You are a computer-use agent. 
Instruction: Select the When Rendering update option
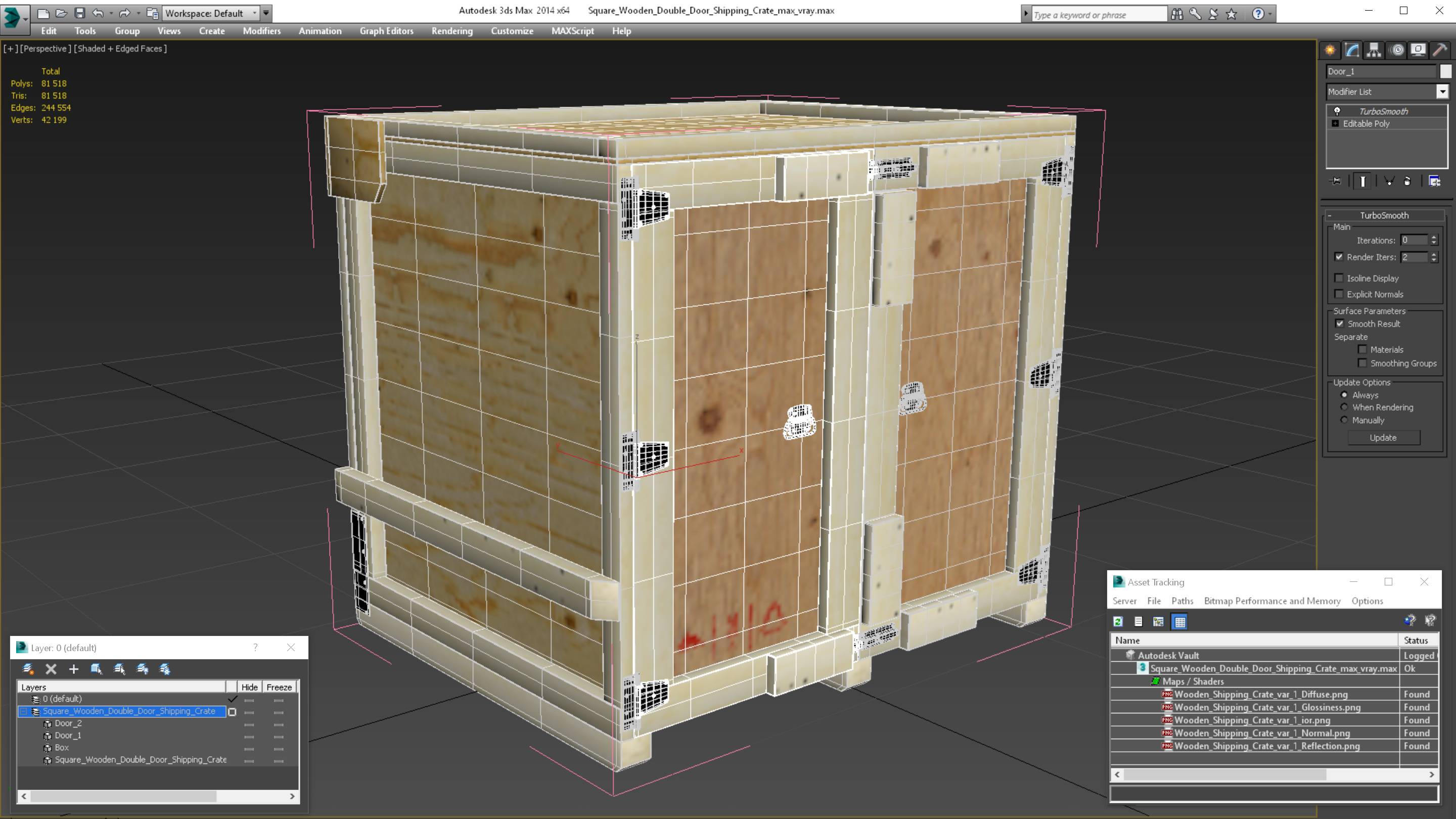point(1344,407)
